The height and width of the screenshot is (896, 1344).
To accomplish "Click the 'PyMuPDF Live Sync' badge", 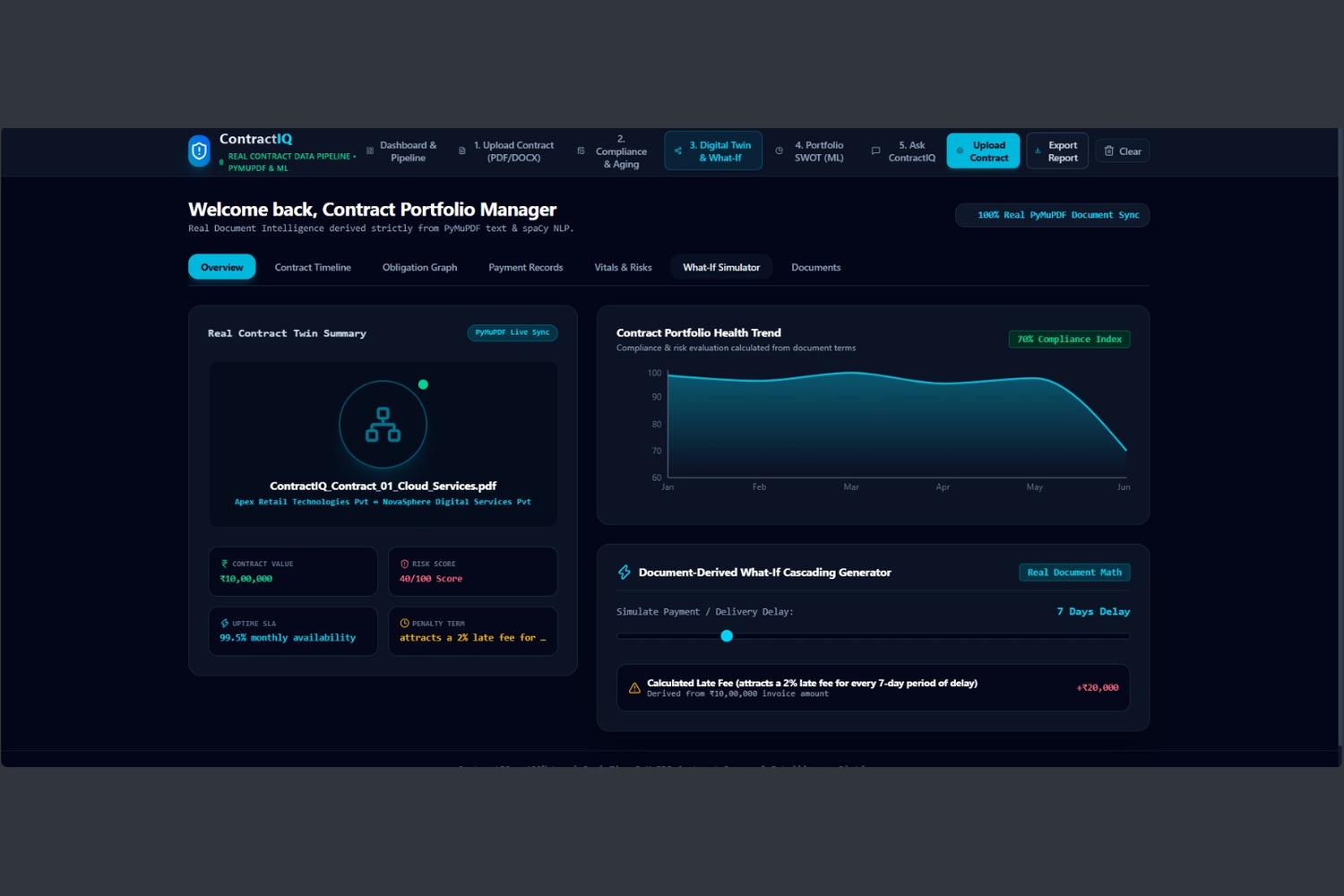I will click(x=513, y=332).
